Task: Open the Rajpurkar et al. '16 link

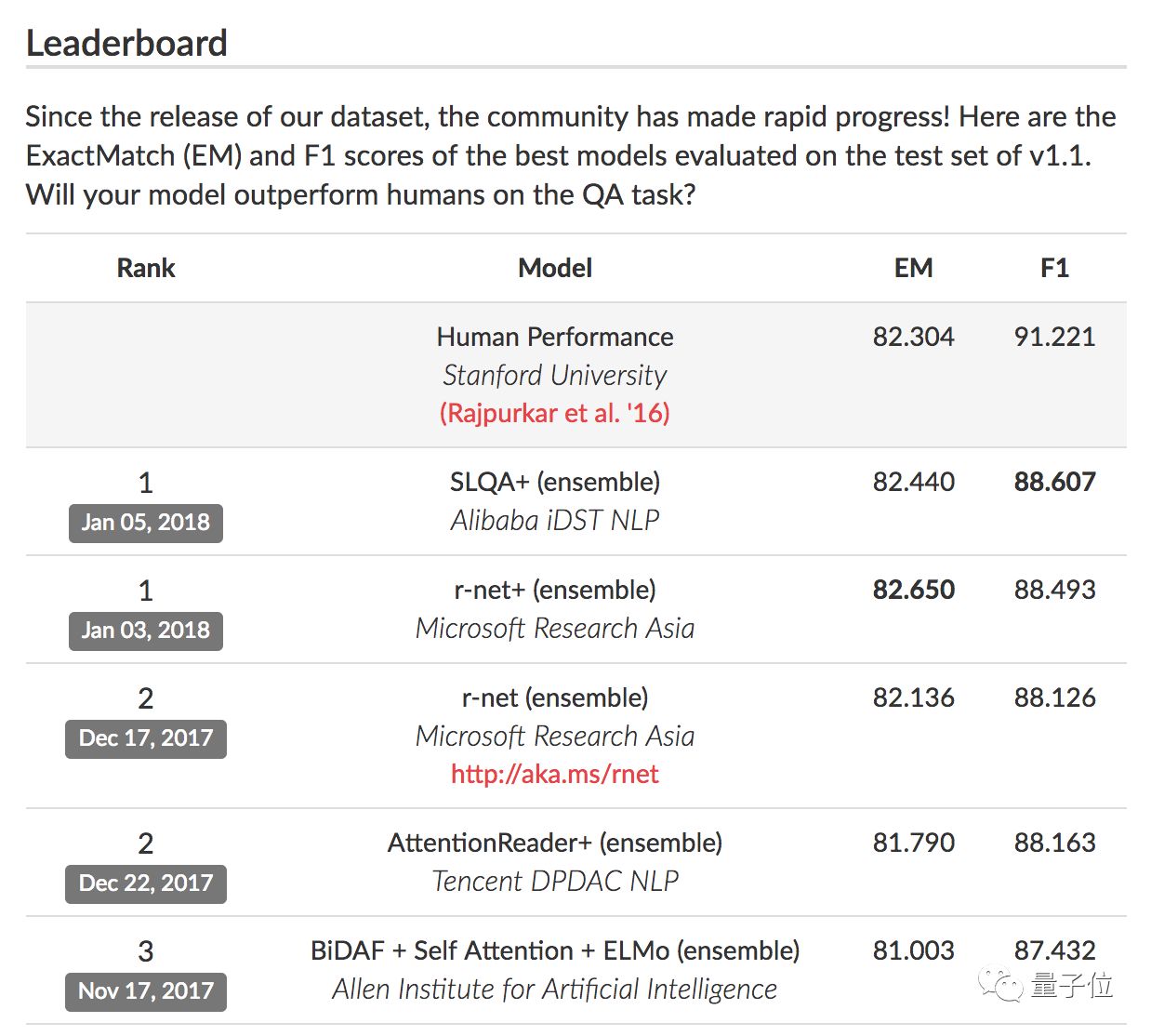Action: 554,413
